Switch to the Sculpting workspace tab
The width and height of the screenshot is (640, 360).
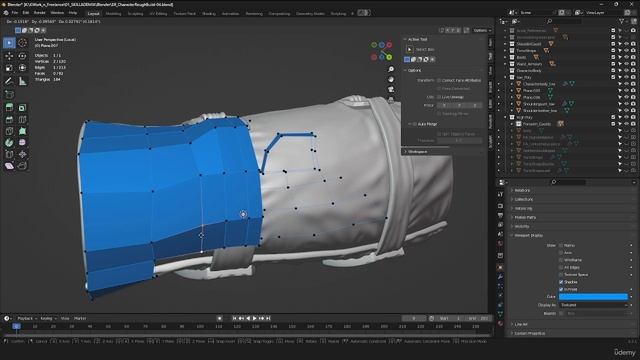(x=135, y=13)
